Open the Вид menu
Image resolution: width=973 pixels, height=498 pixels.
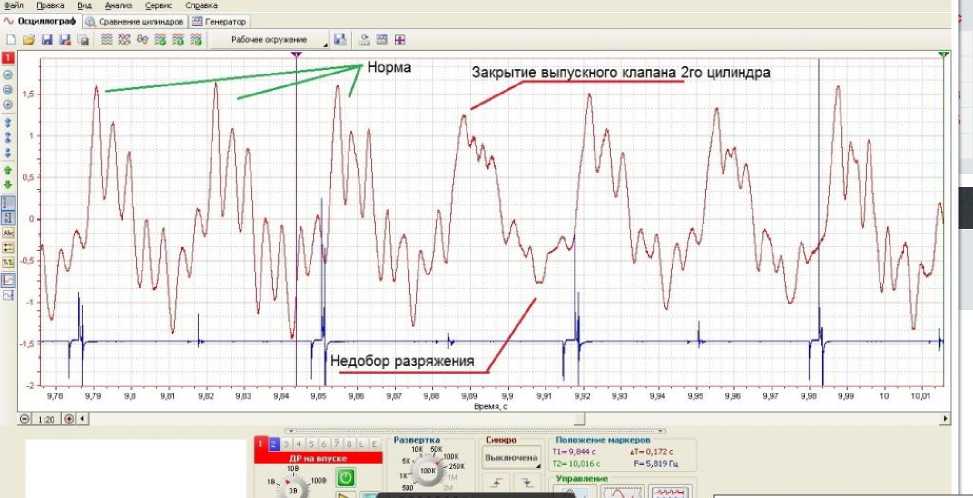tap(84, 5)
